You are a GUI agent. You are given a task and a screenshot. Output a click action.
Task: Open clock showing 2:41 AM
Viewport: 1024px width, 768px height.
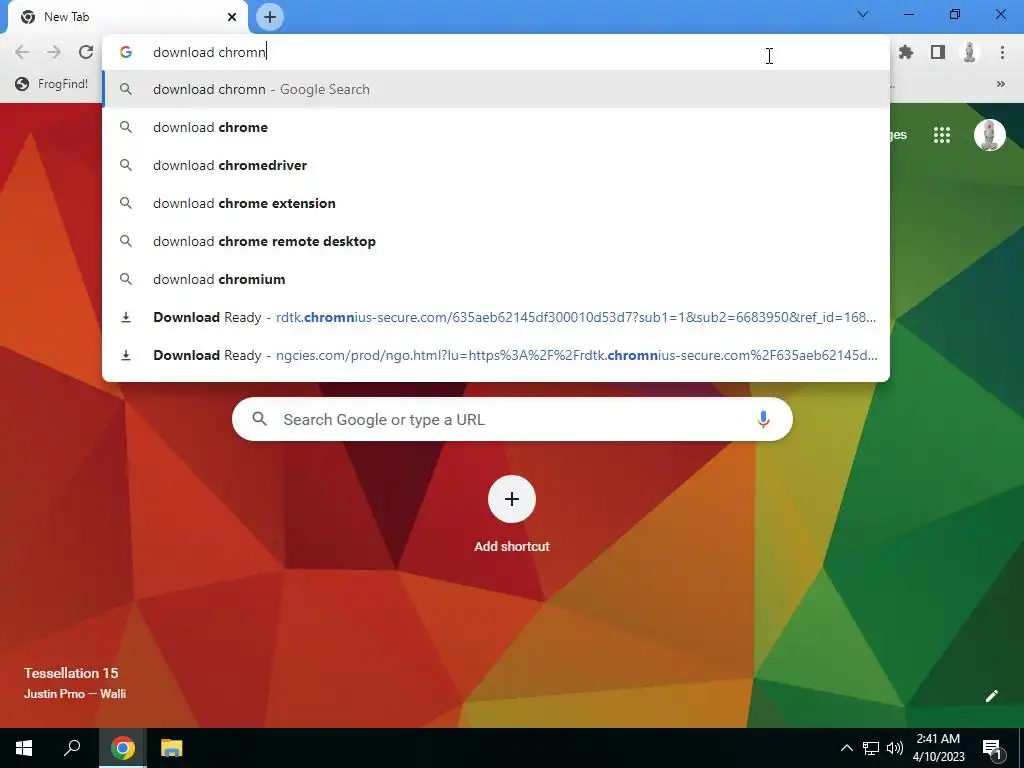[x=938, y=748]
